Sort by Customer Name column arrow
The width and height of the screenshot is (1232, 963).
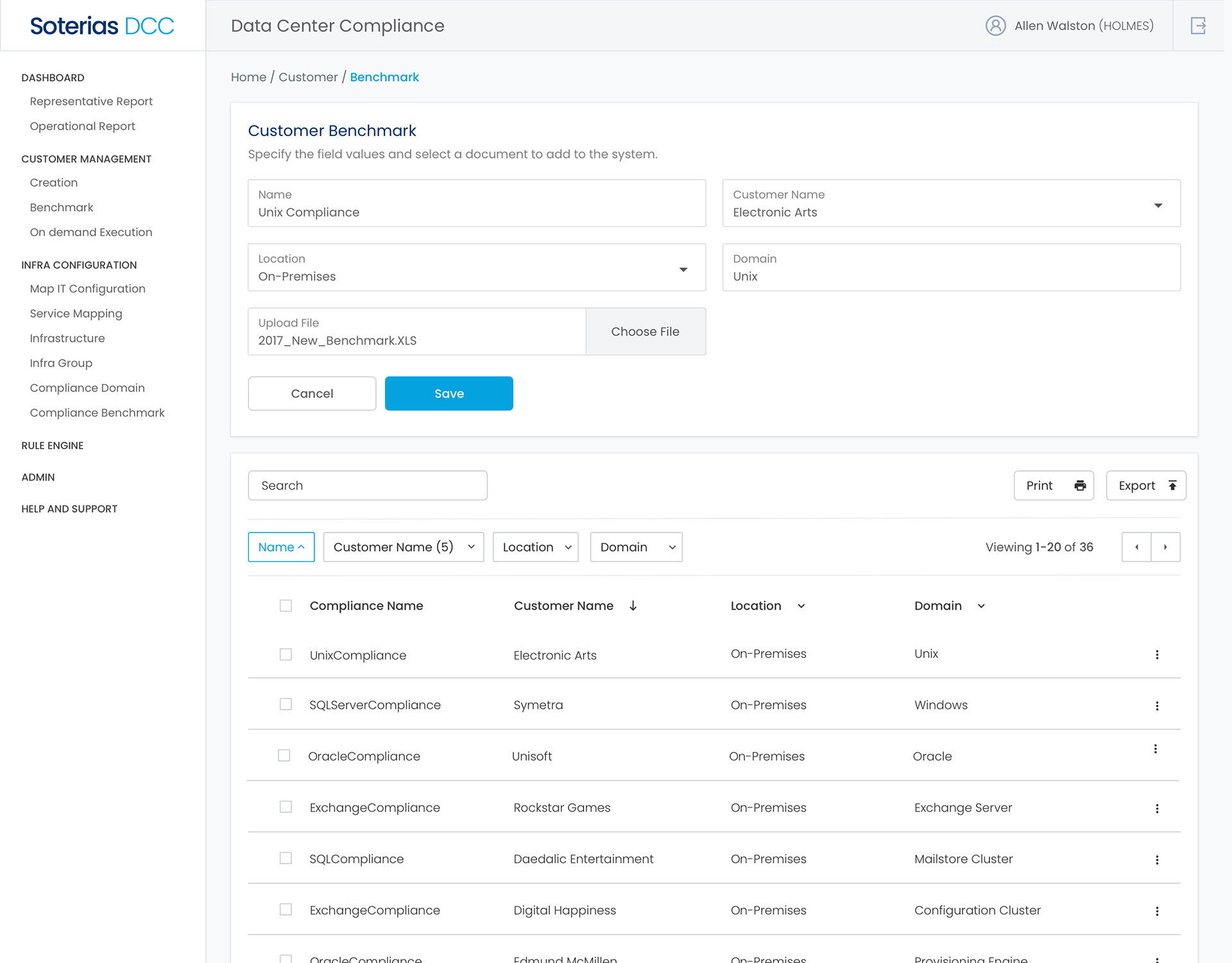point(633,606)
